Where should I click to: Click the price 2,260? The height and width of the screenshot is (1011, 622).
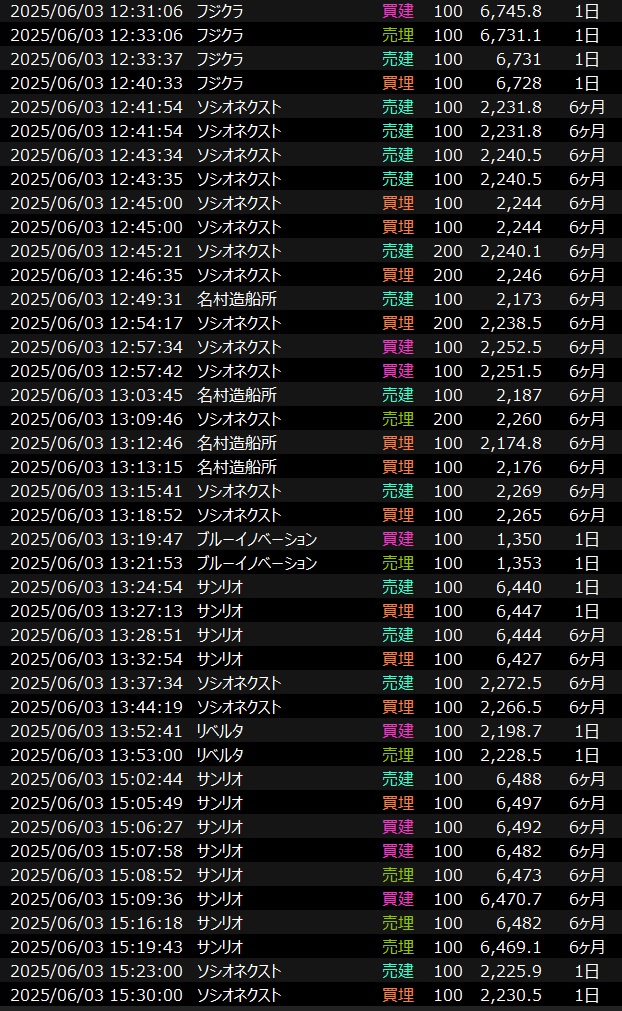point(518,419)
